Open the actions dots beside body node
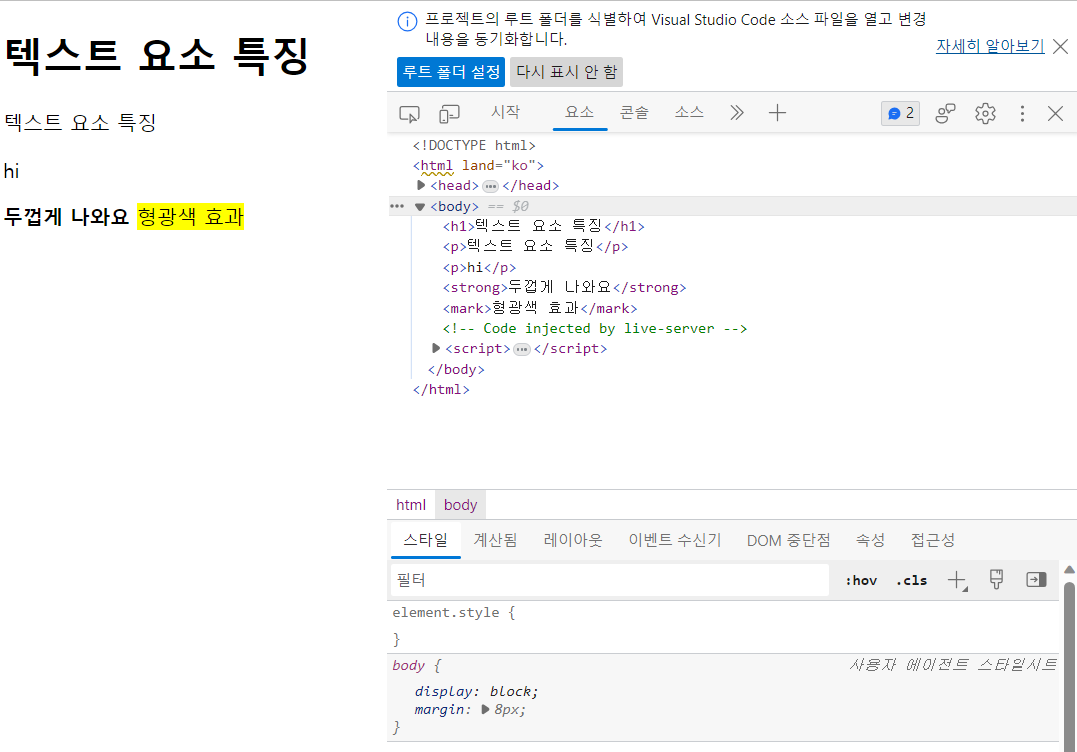1077x752 pixels. (396, 206)
